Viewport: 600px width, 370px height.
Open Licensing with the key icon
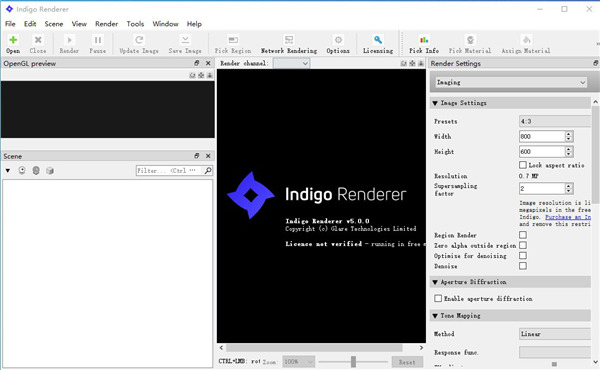(x=378, y=40)
